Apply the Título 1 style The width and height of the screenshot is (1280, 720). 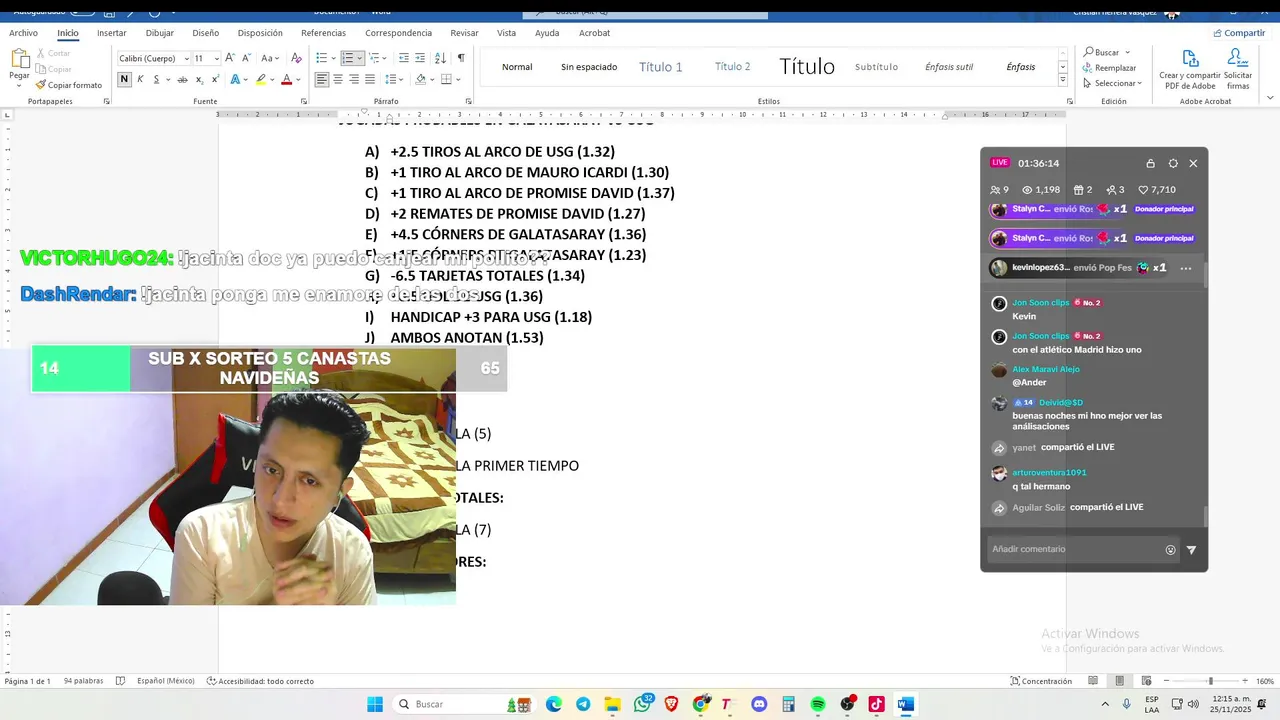661,67
